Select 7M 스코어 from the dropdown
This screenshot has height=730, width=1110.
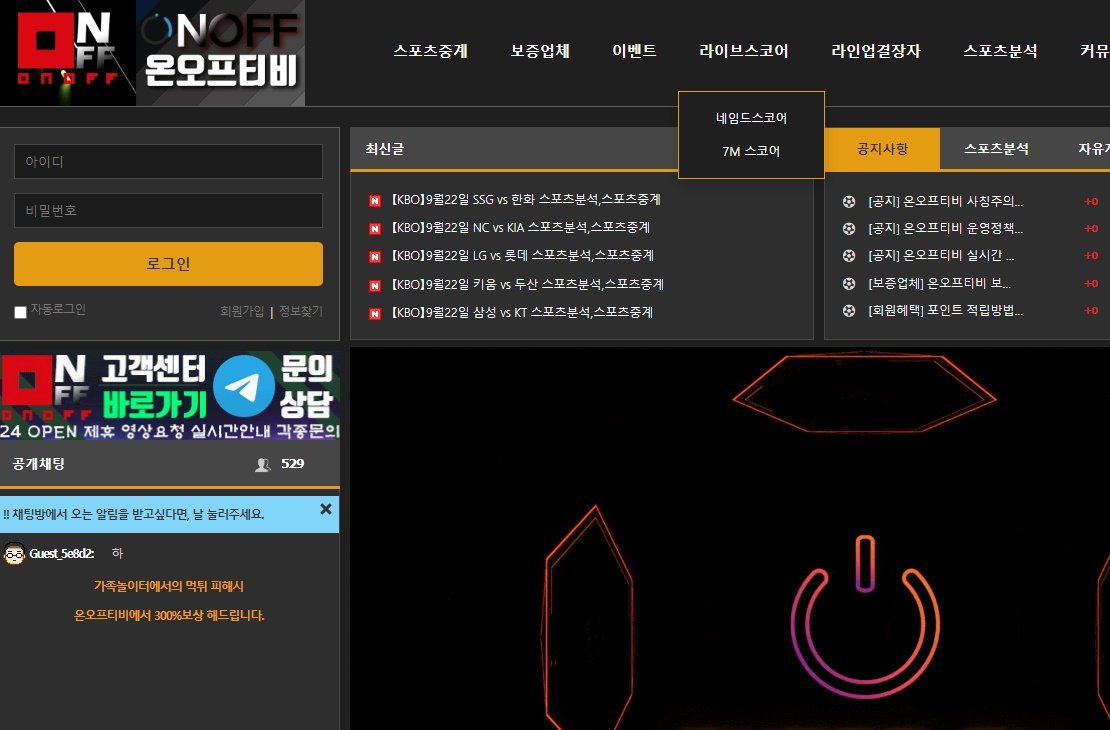(x=751, y=152)
